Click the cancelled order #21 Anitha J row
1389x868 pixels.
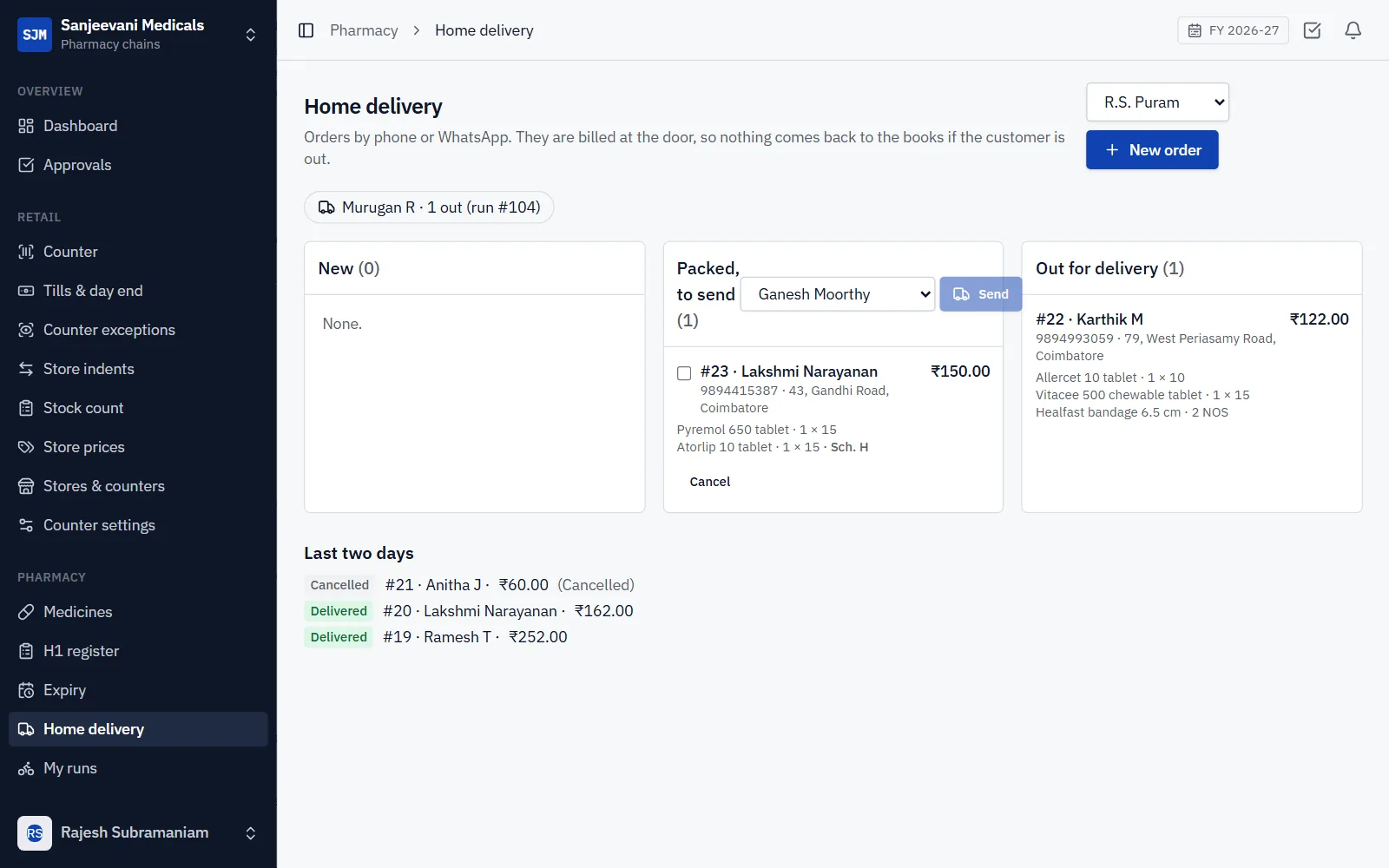(470, 585)
